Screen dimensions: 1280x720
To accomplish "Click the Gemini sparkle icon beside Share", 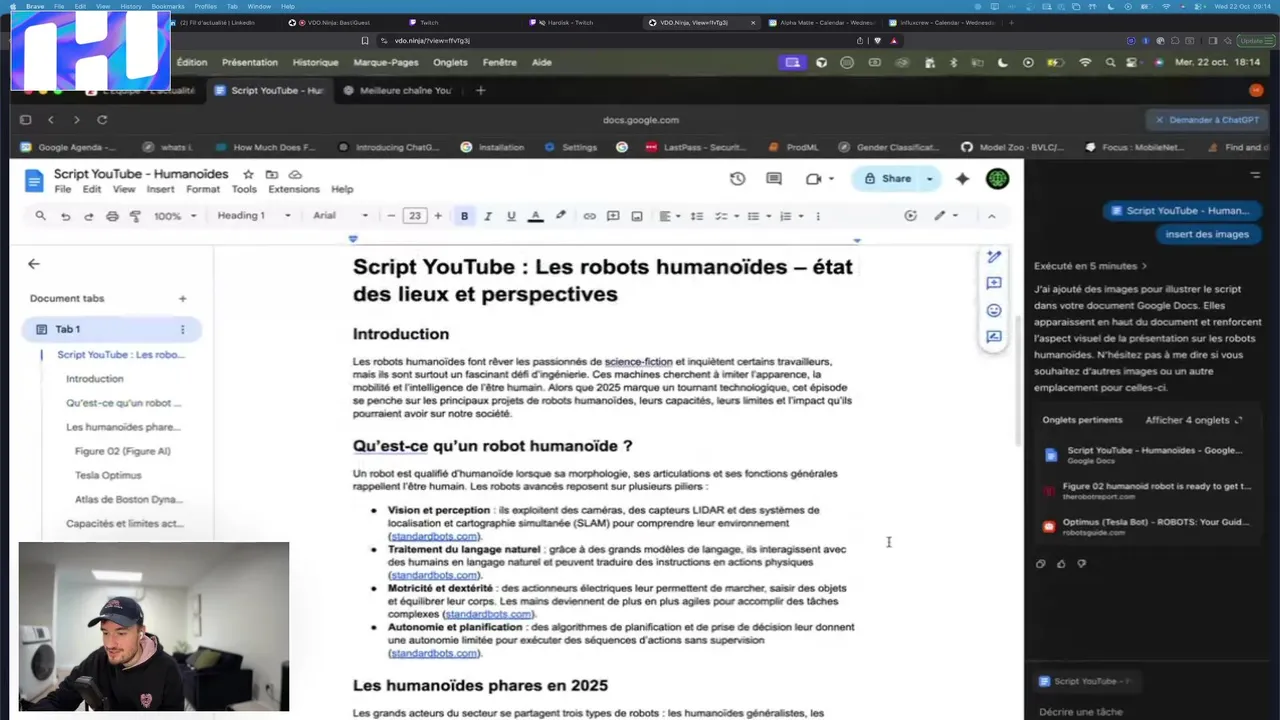I will click(x=962, y=179).
